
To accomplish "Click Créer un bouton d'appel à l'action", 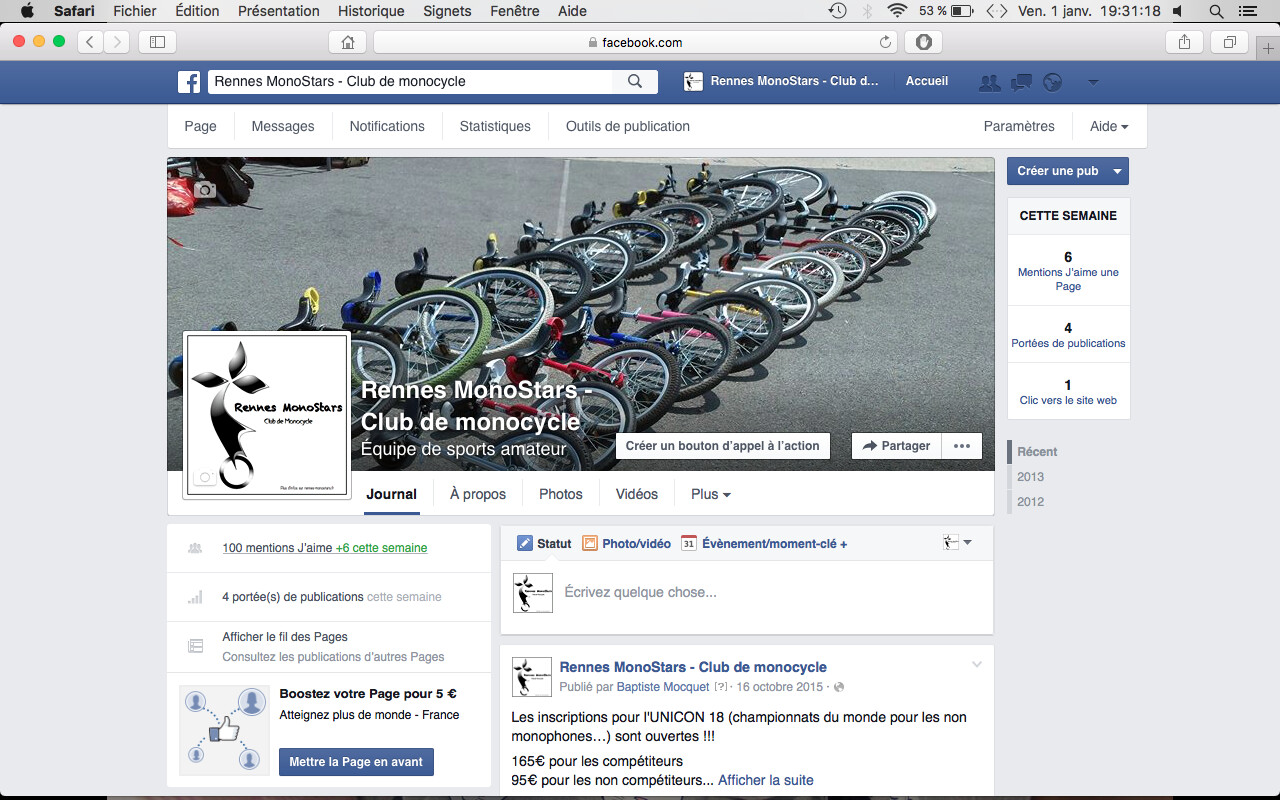I will coord(723,446).
